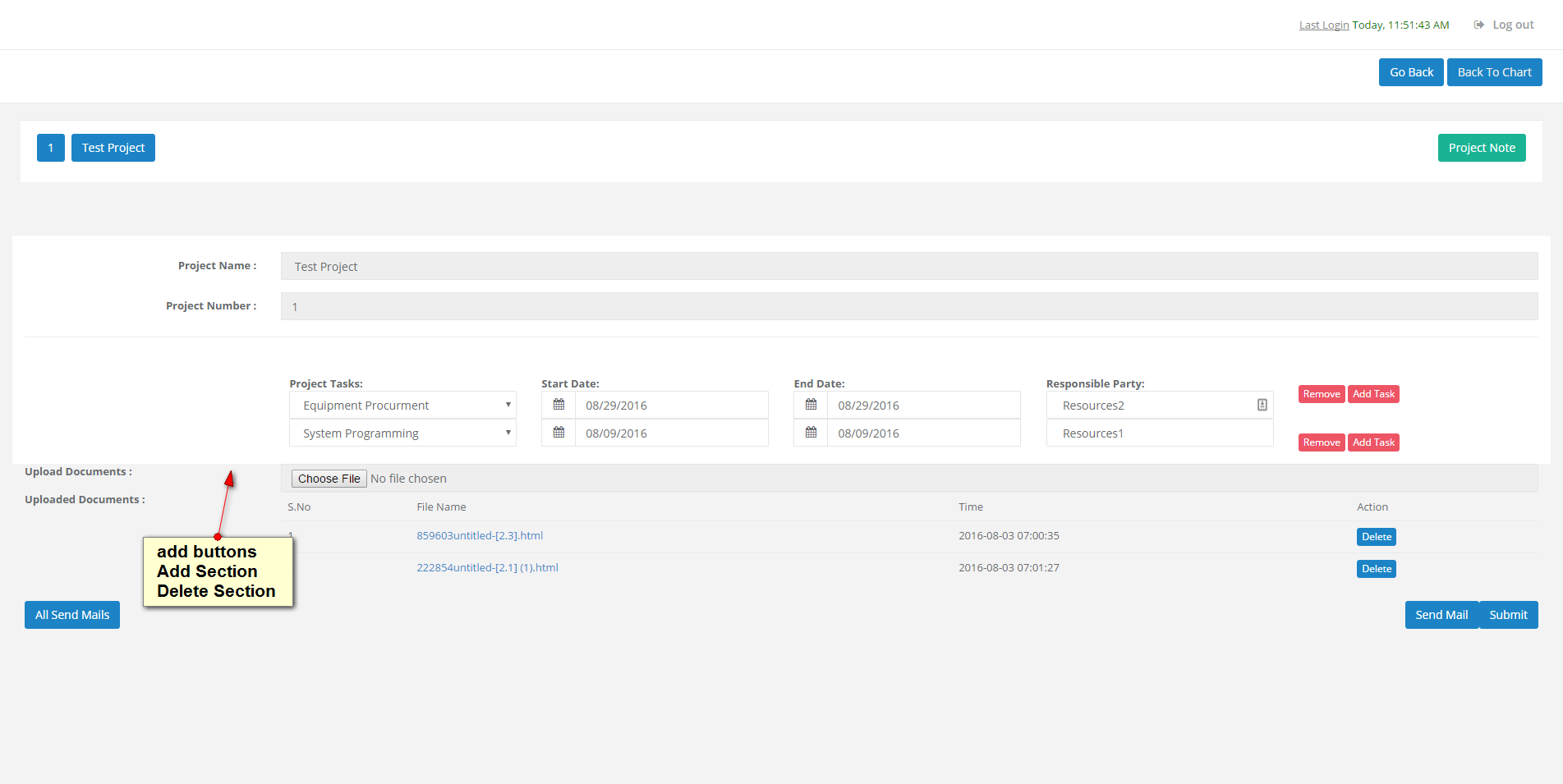The height and width of the screenshot is (784, 1563).
Task: Click the S.No column header
Action: [x=299, y=507]
